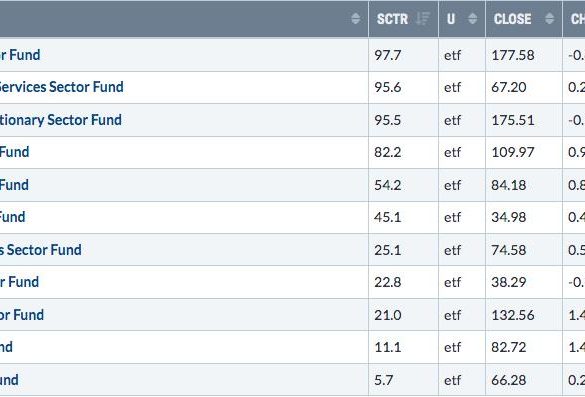Click the U column sort arrows

pos(472,19)
